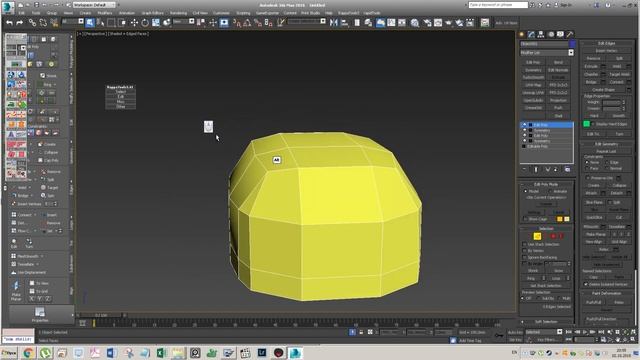Open the Hierarchy command panel tab
The width and height of the screenshot is (640, 360).
tap(540, 34)
